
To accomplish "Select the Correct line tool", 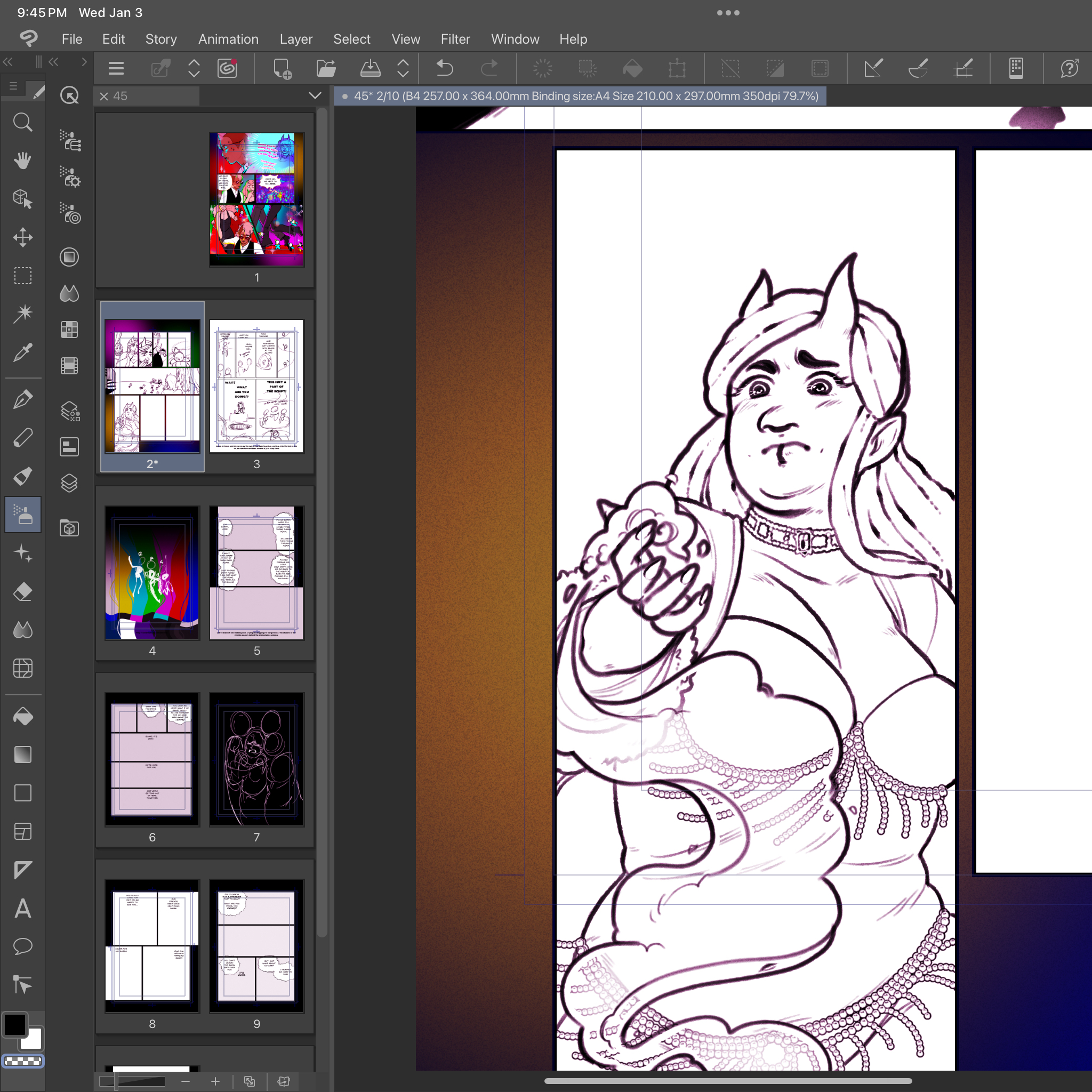I will [x=22, y=985].
